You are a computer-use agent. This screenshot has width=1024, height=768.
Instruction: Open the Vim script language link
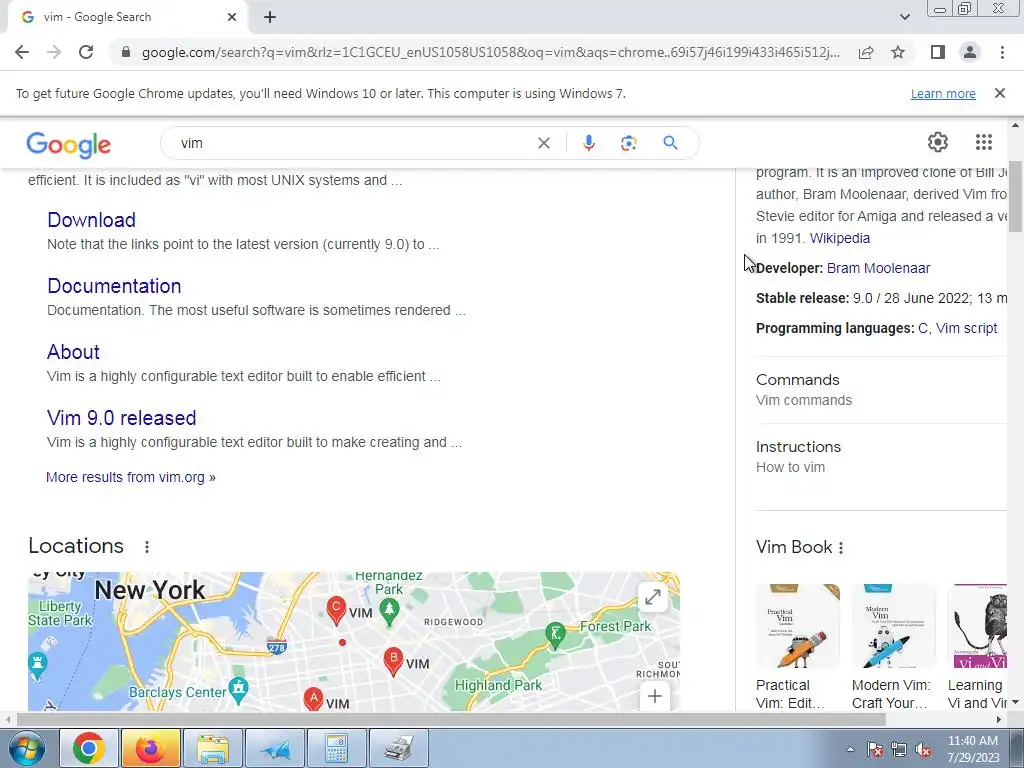(966, 328)
